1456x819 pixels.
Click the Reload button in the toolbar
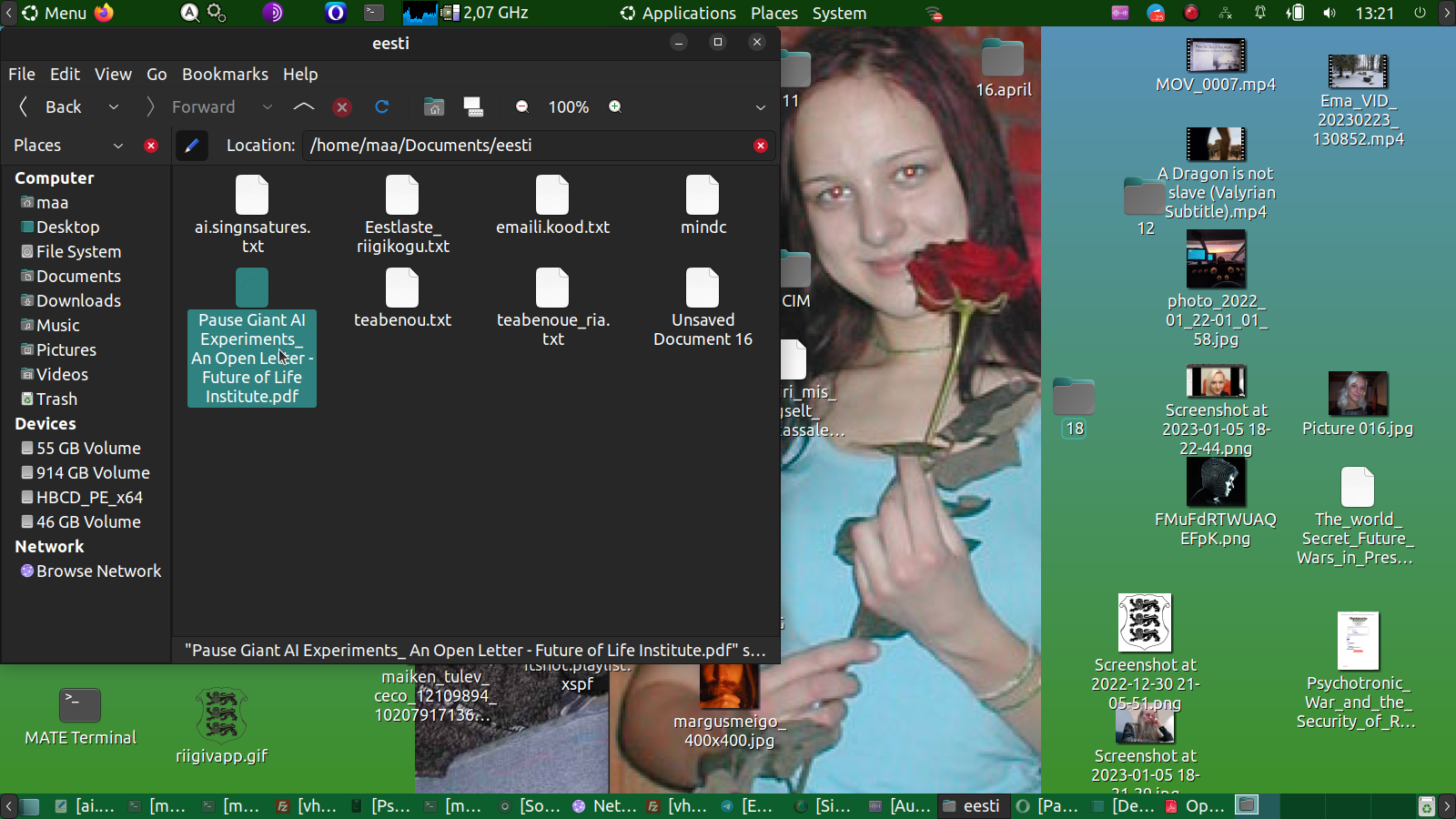[382, 107]
